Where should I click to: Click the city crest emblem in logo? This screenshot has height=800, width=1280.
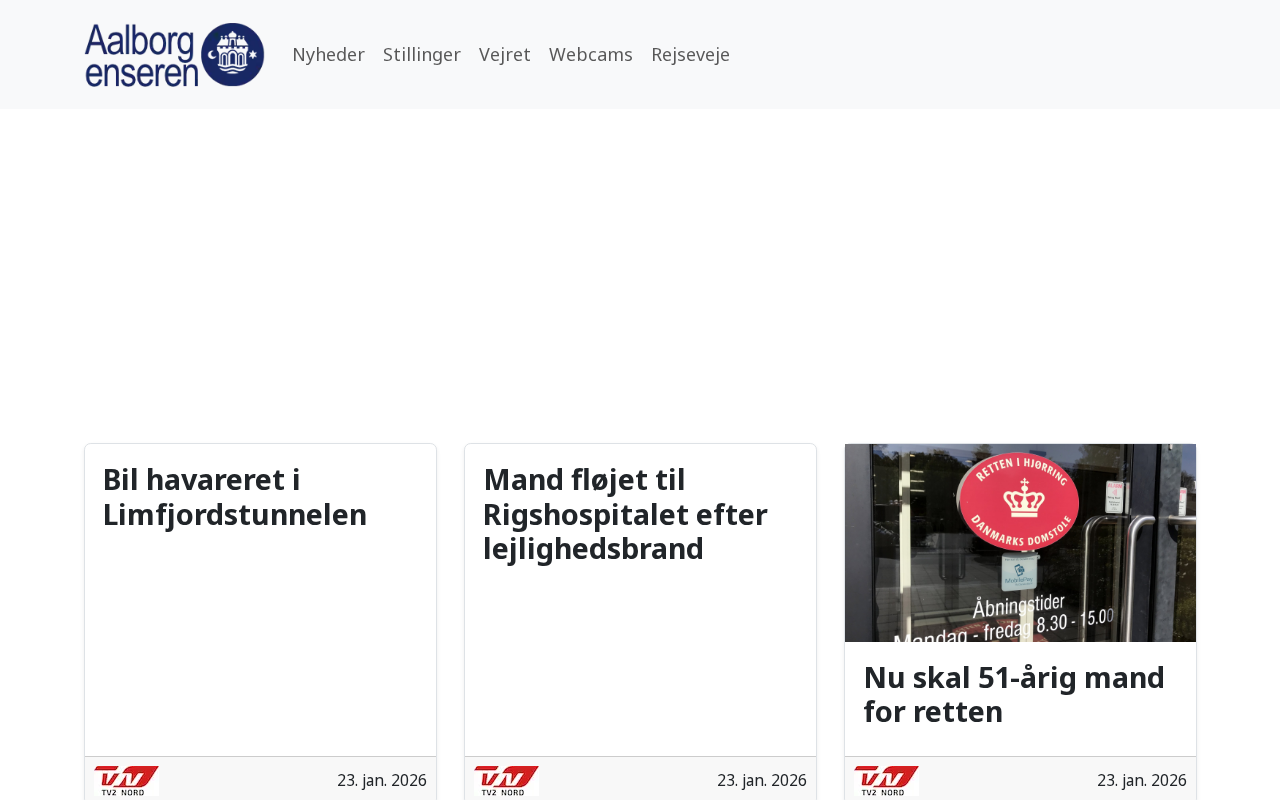232,55
